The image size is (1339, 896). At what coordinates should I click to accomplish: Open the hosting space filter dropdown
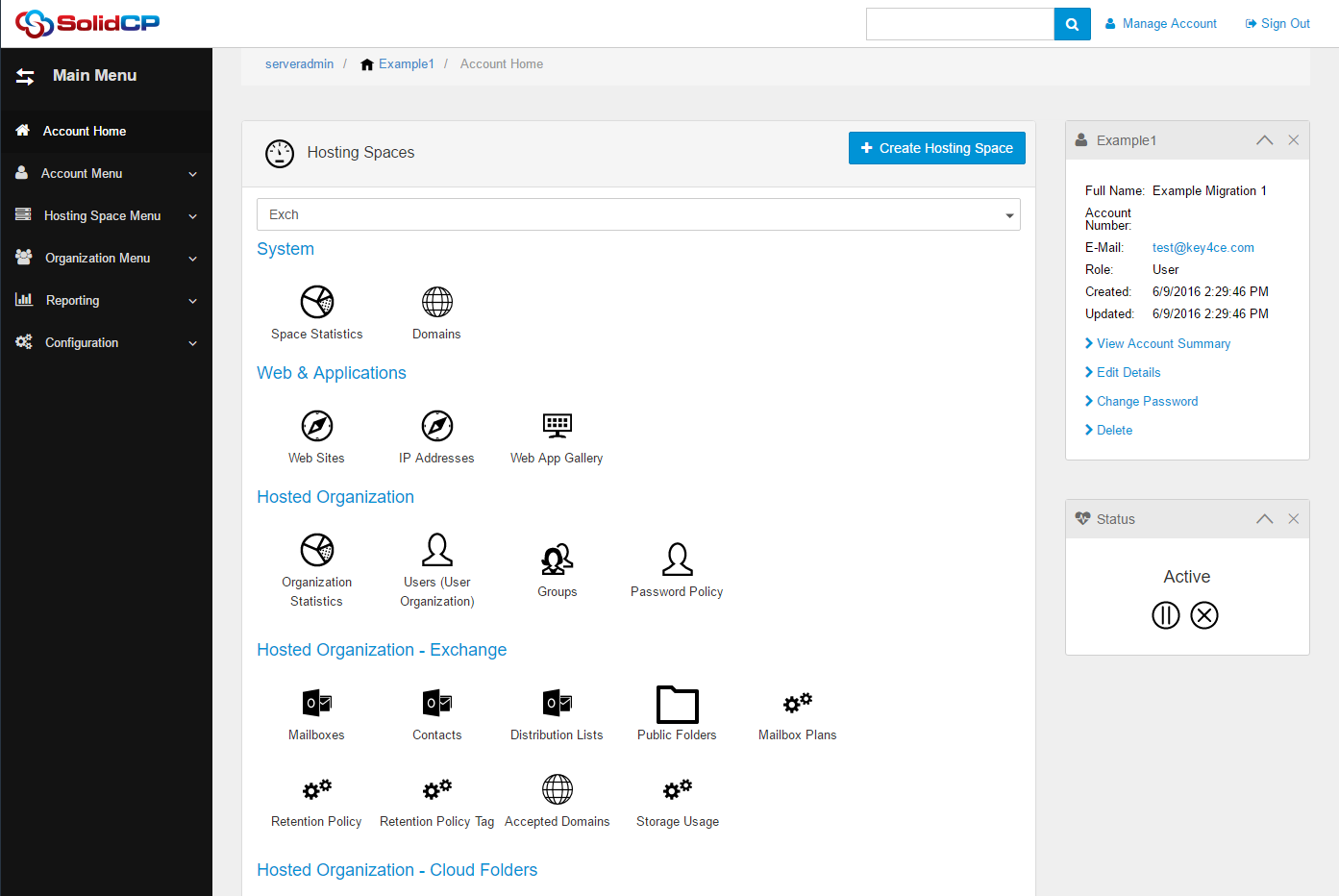[x=1008, y=214]
